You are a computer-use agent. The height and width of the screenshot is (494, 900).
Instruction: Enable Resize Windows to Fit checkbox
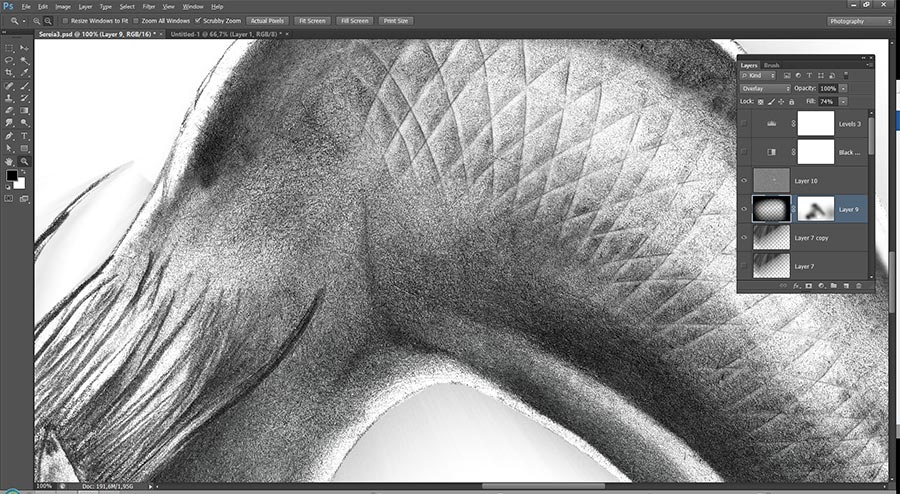coord(66,20)
